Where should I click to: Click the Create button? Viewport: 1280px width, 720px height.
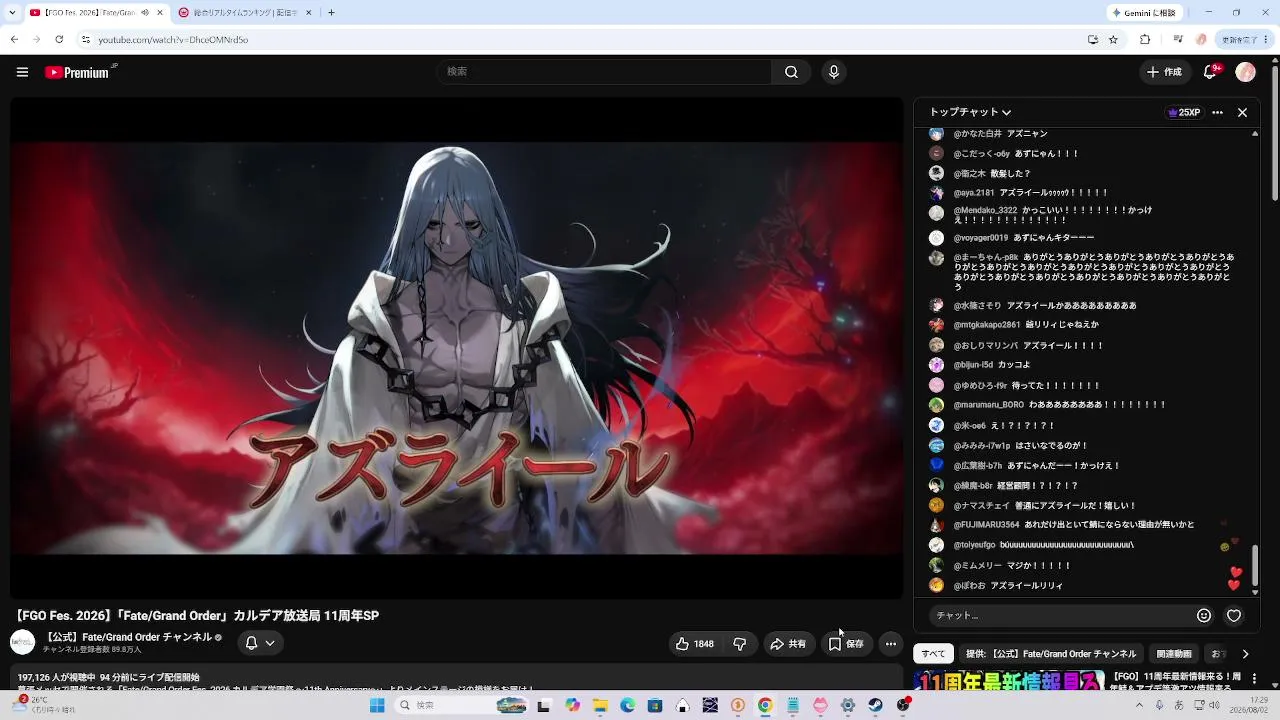tap(1164, 72)
